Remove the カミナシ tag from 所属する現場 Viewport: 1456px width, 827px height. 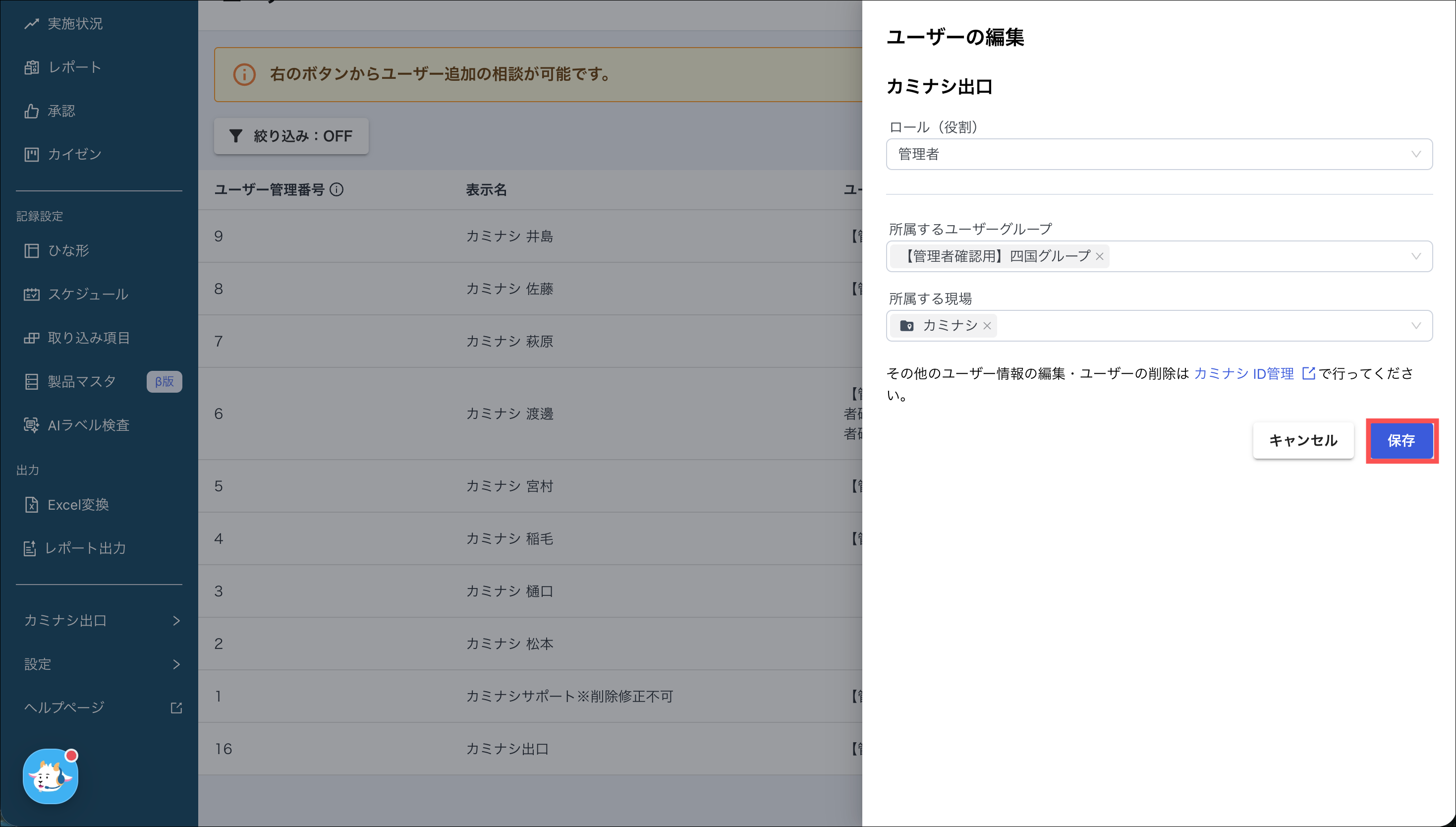987,326
